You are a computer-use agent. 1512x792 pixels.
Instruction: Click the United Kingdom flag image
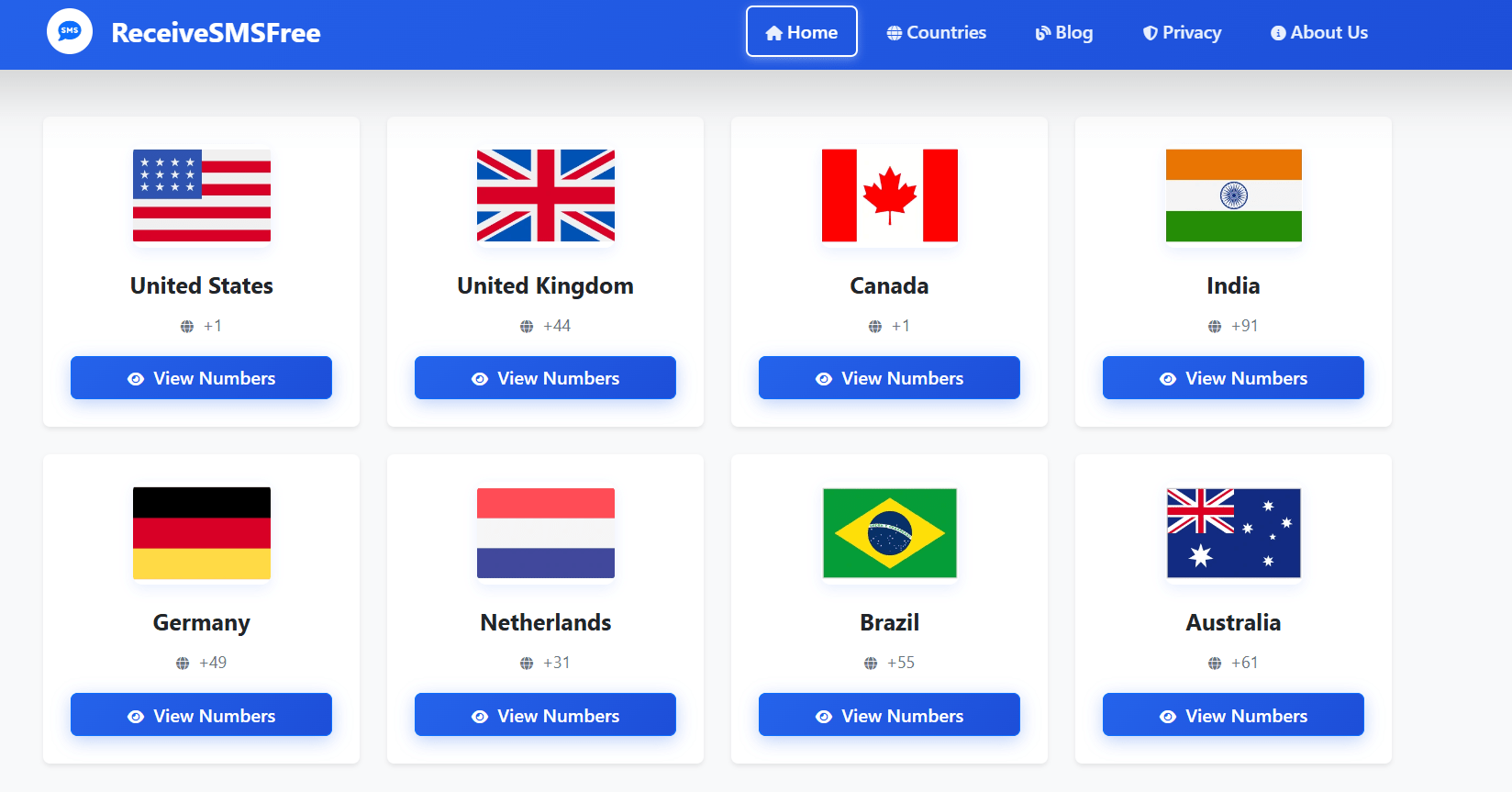click(x=546, y=195)
